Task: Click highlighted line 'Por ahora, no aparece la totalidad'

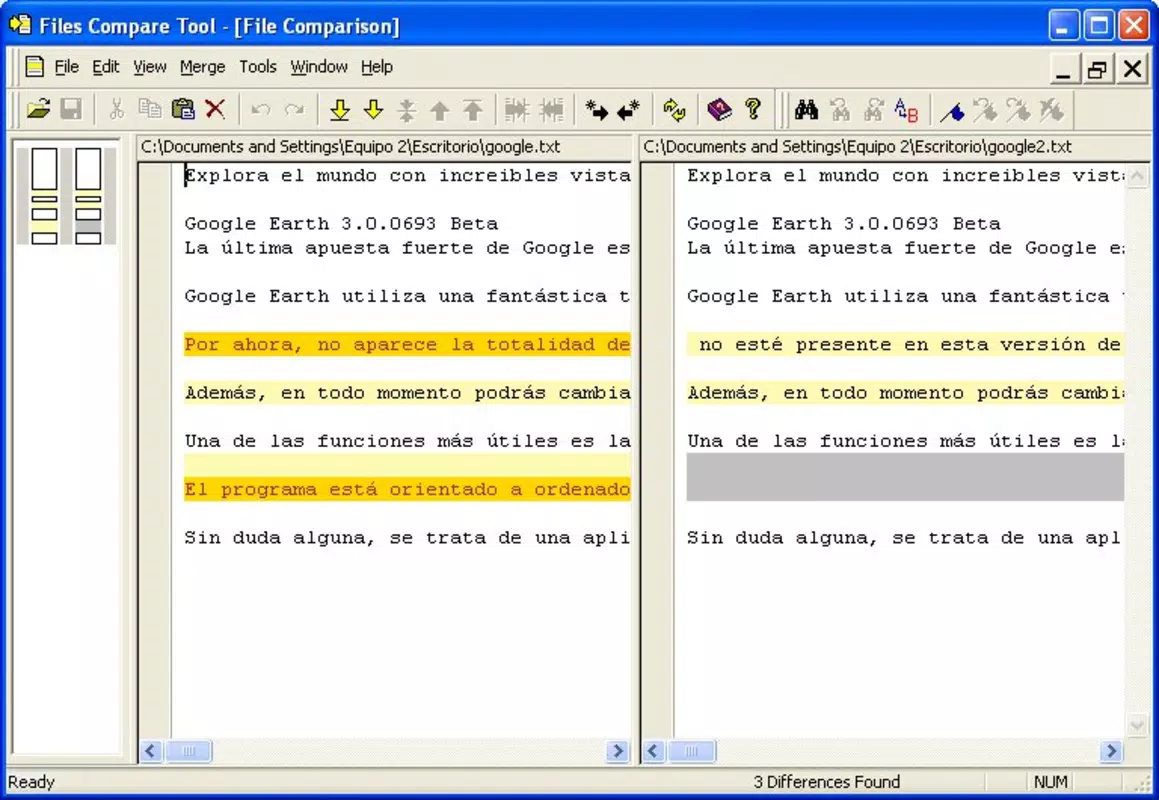Action: coord(407,345)
